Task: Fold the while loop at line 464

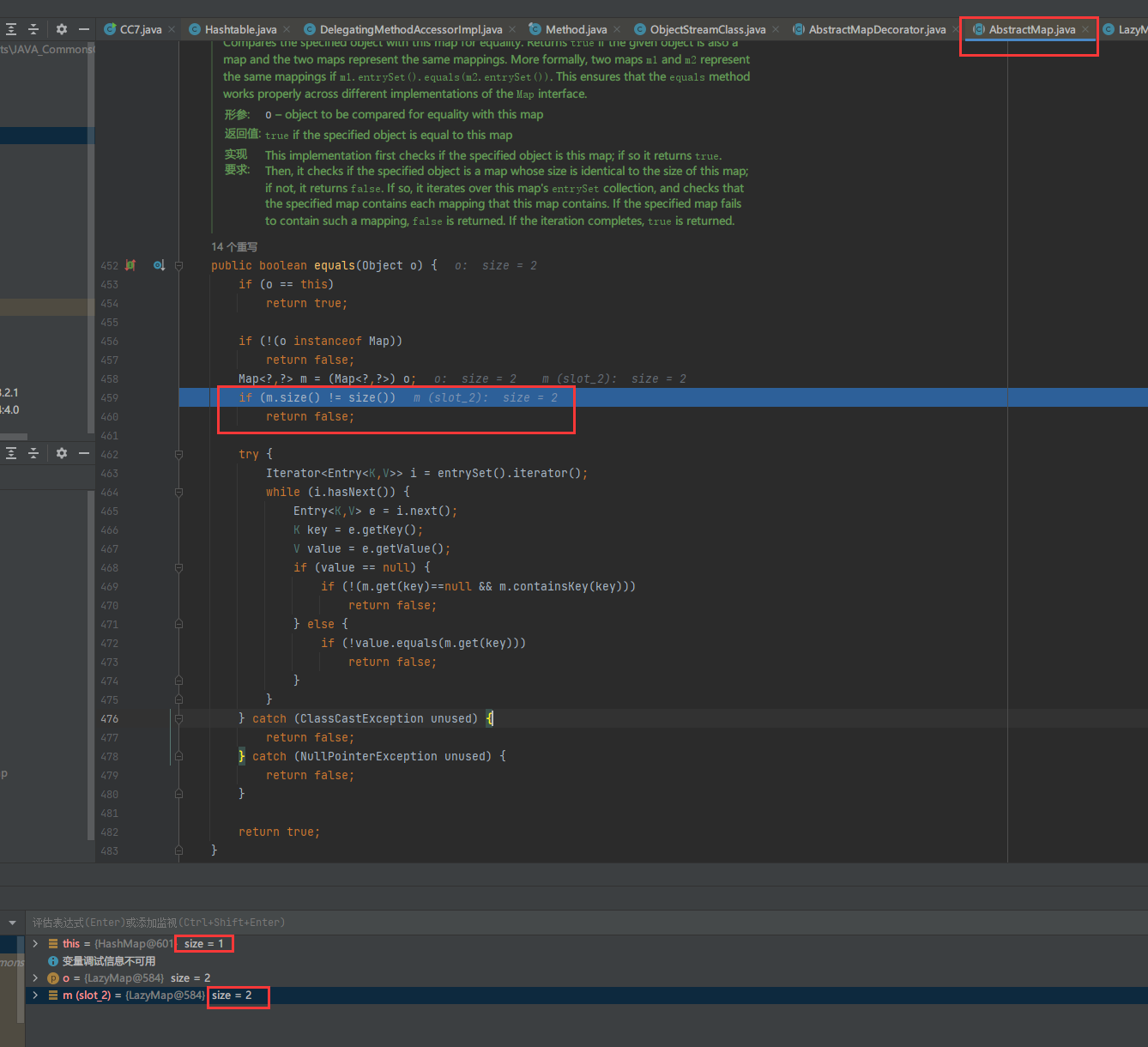Action: [x=178, y=492]
